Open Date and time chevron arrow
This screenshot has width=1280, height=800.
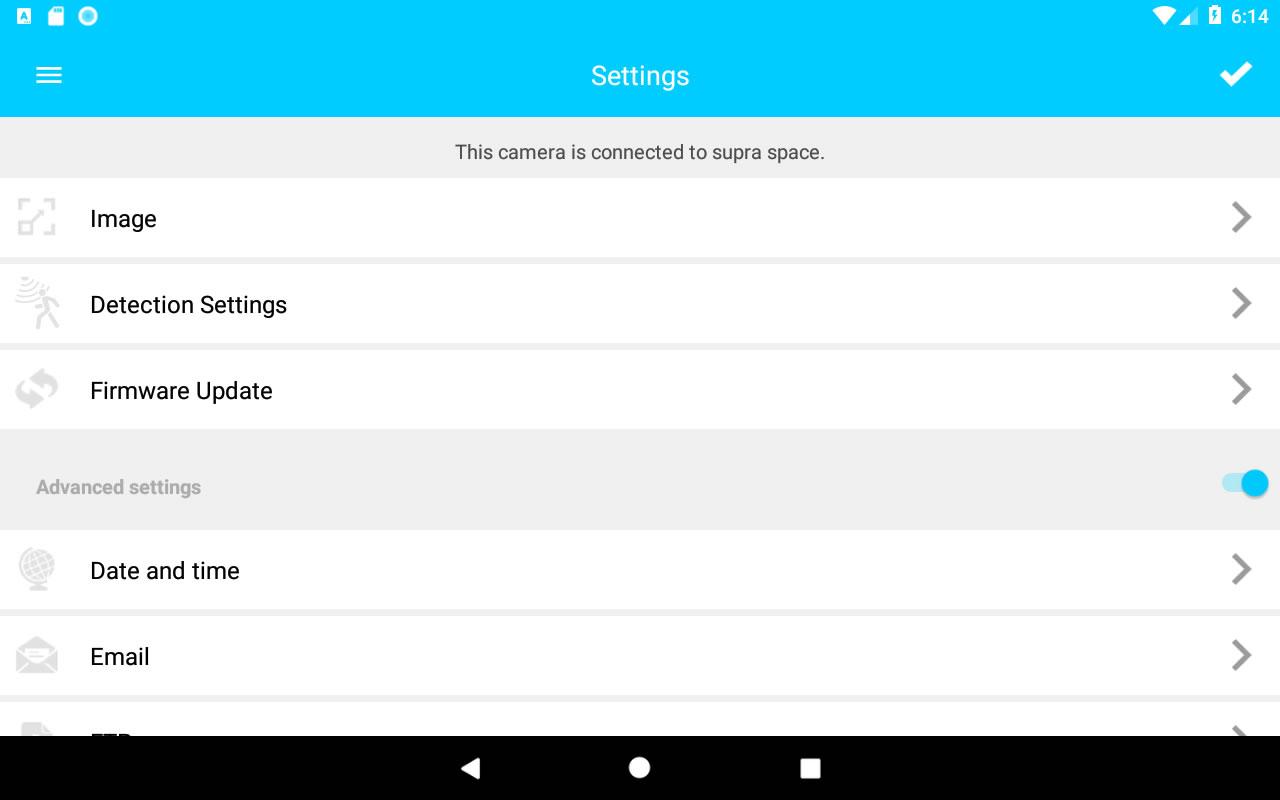coord(1241,569)
